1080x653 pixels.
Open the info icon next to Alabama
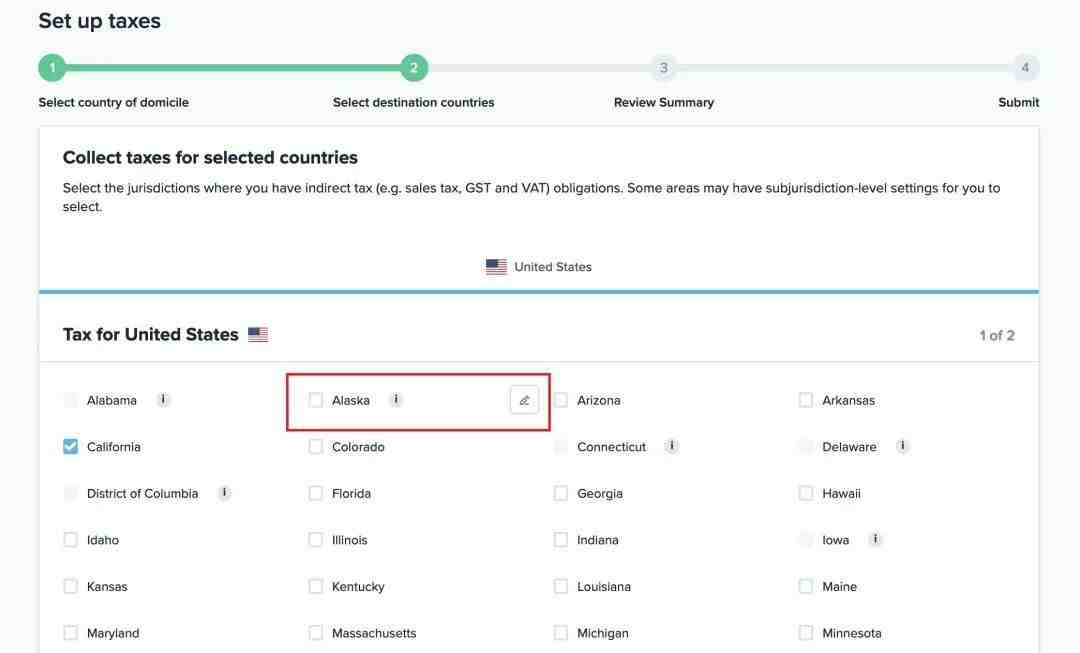163,400
